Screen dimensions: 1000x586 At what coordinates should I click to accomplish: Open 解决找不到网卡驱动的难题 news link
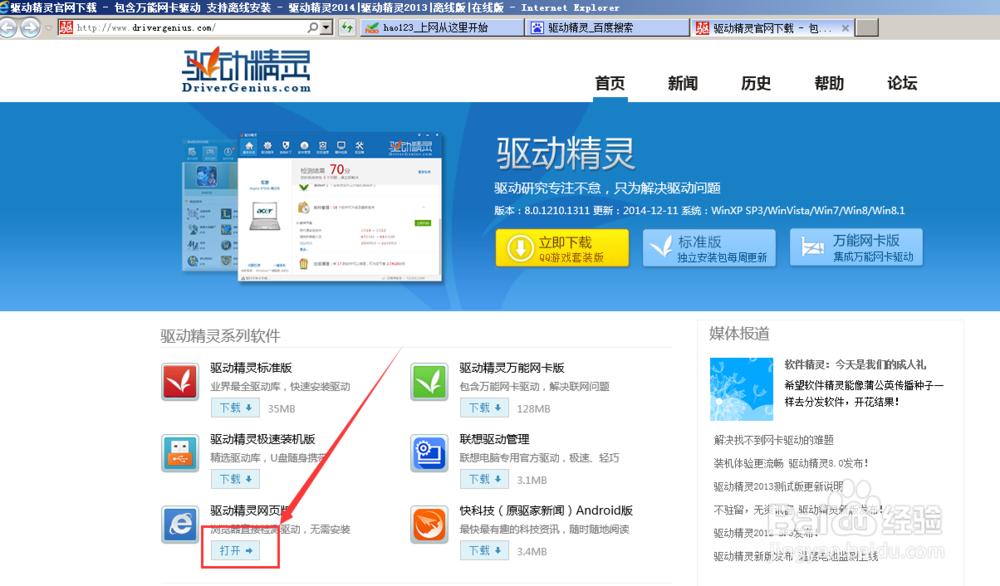coord(774,440)
